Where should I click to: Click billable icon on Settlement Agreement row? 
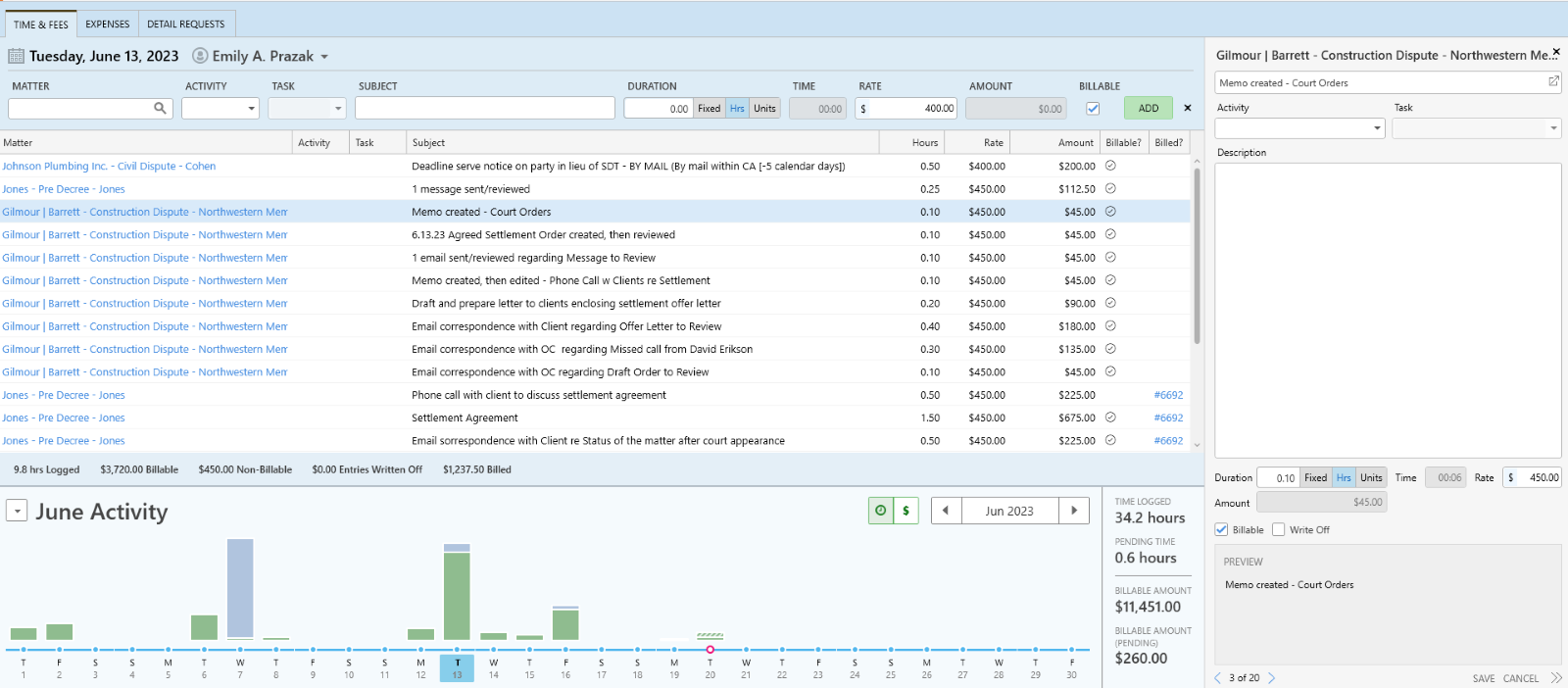(1110, 418)
